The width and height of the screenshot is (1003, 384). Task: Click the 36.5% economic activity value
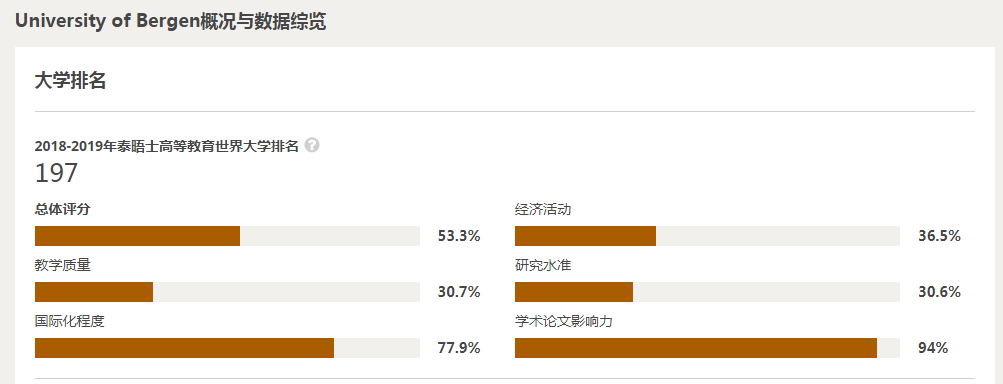(x=939, y=236)
